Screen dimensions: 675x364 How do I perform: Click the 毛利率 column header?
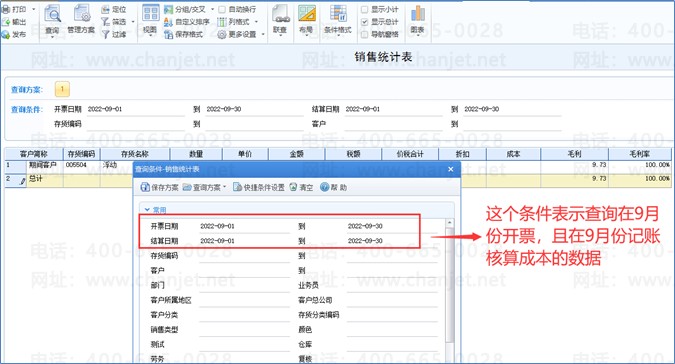640,154
